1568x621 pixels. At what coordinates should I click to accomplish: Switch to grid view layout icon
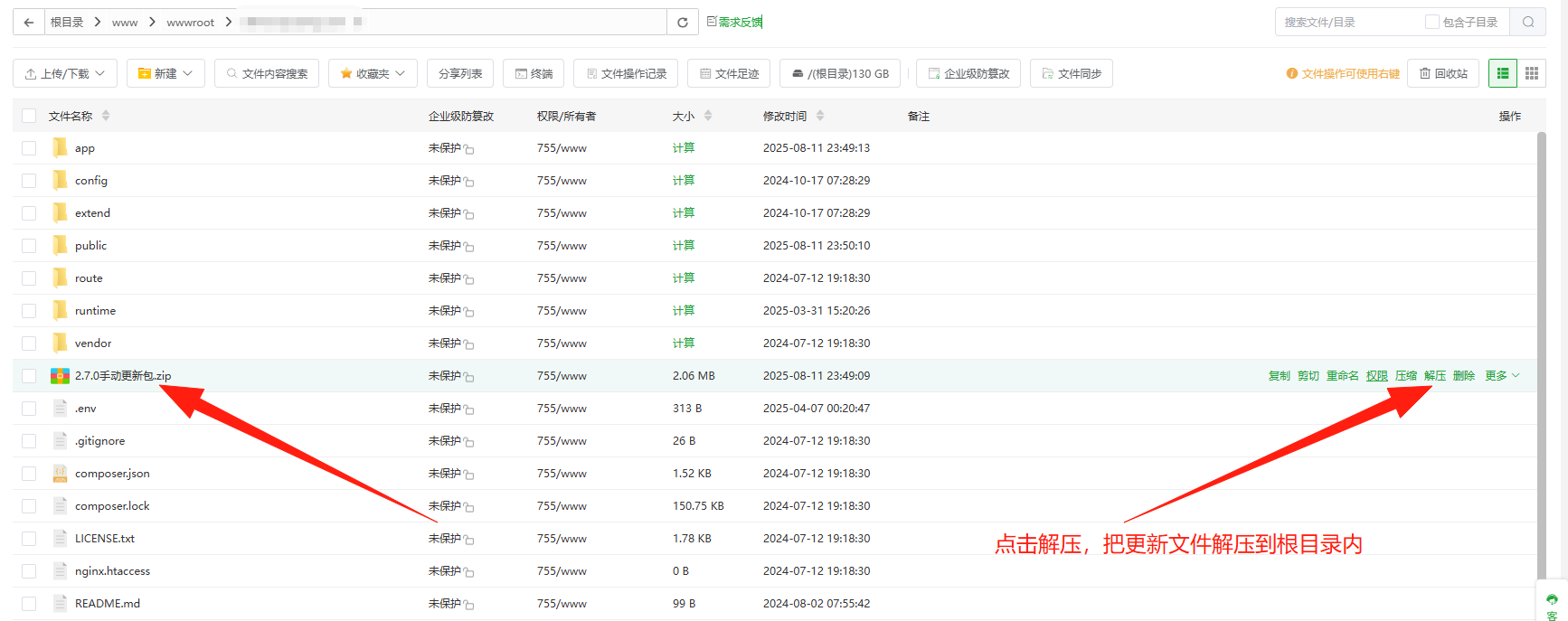click(1531, 73)
